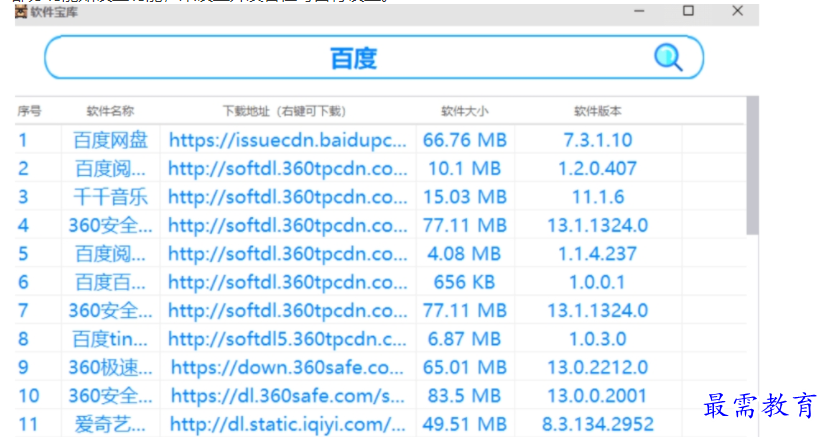The image size is (825, 437).
Task: Click the version 11.1.6 cell
Action: (x=598, y=197)
